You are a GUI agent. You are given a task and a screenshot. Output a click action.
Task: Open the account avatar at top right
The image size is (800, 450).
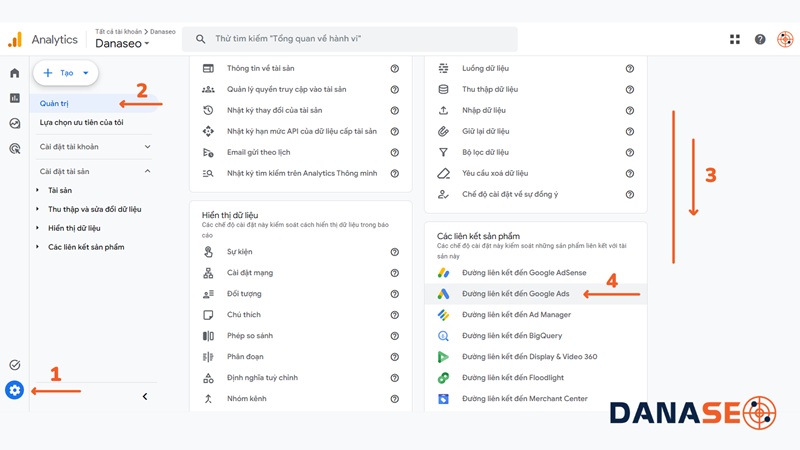pos(785,39)
